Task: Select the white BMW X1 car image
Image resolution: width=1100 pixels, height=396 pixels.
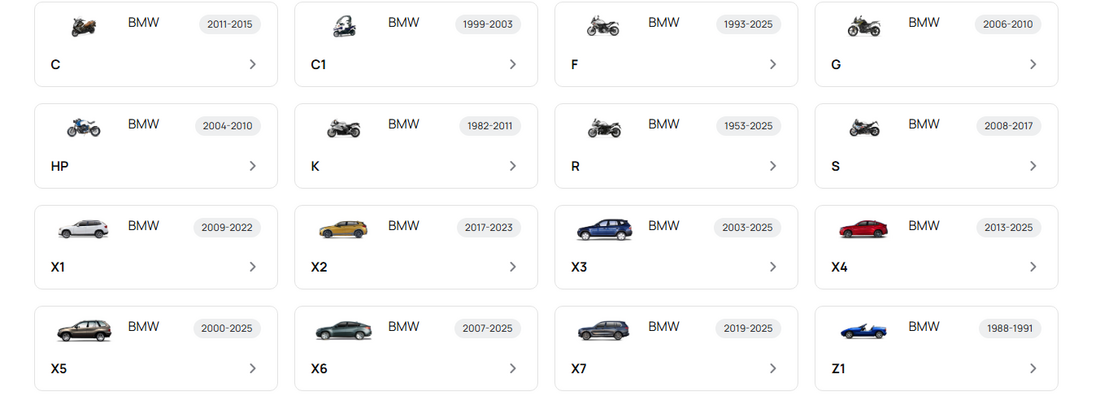Action: [x=83, y=229]
